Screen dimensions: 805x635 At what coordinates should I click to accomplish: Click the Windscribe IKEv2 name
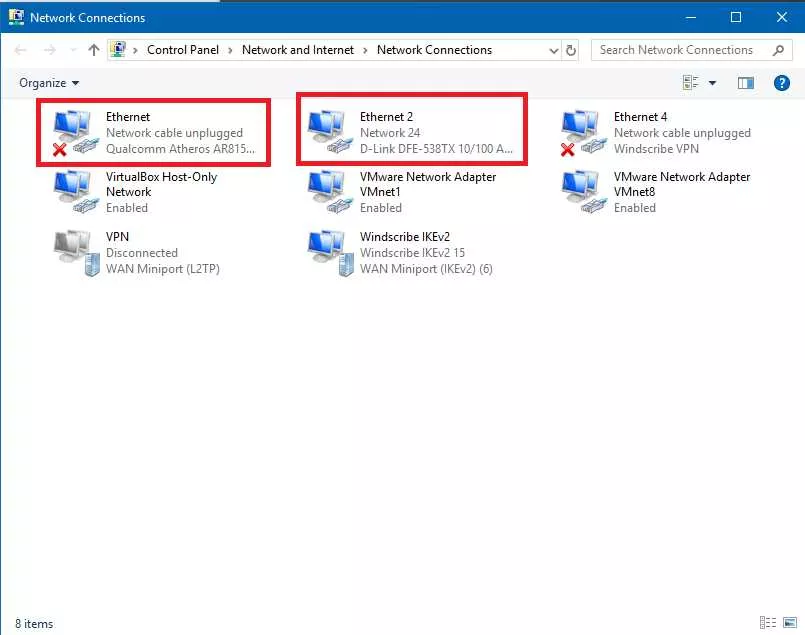coord(405,237)
